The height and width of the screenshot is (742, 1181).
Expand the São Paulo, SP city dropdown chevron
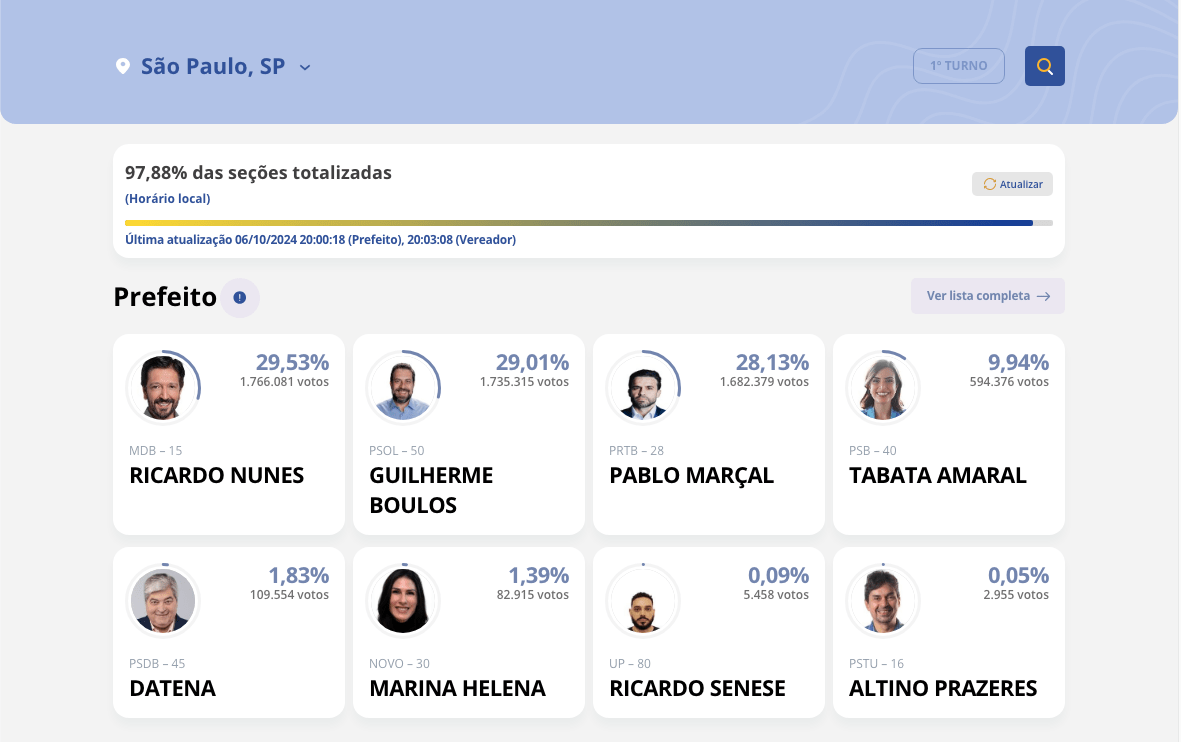pos(305,68)
